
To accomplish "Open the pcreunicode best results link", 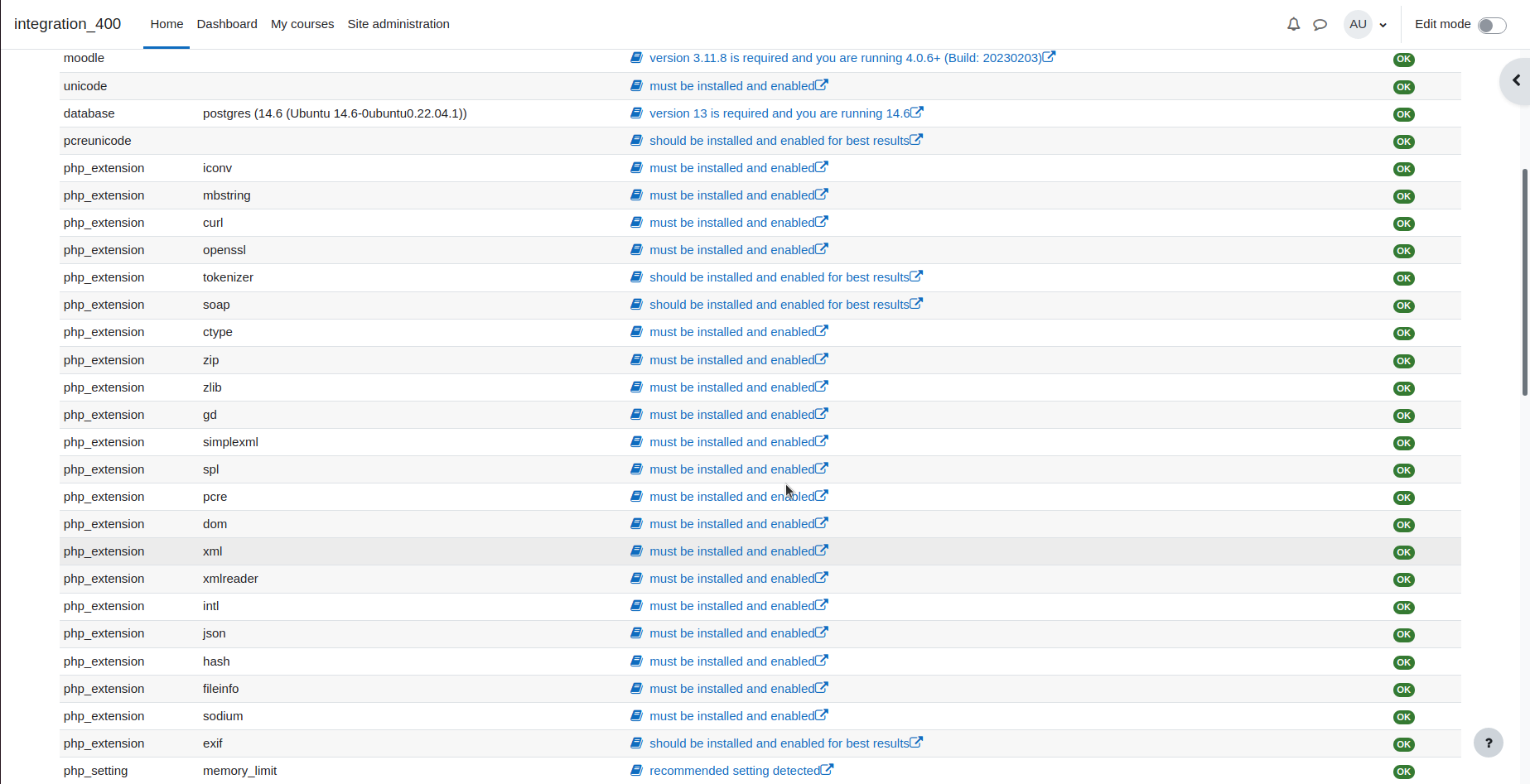I will (x=779, y=141).
